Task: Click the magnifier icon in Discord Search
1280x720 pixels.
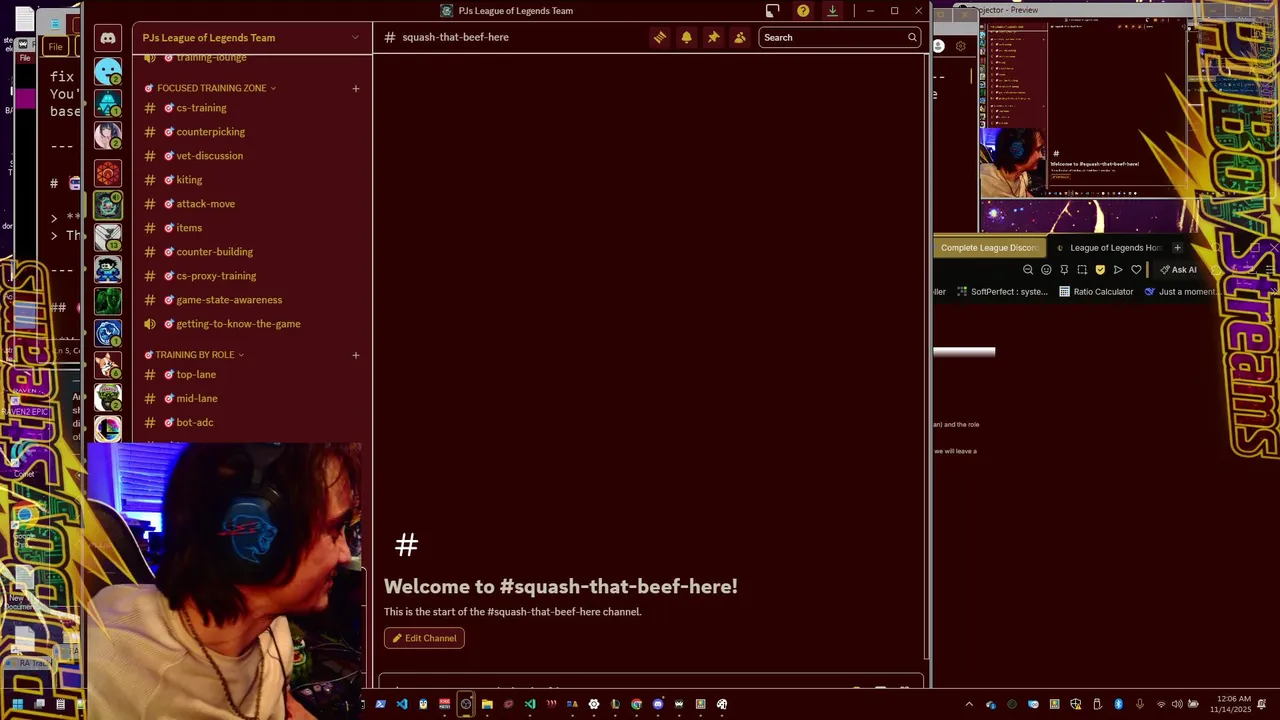Action: pos(912,37)
